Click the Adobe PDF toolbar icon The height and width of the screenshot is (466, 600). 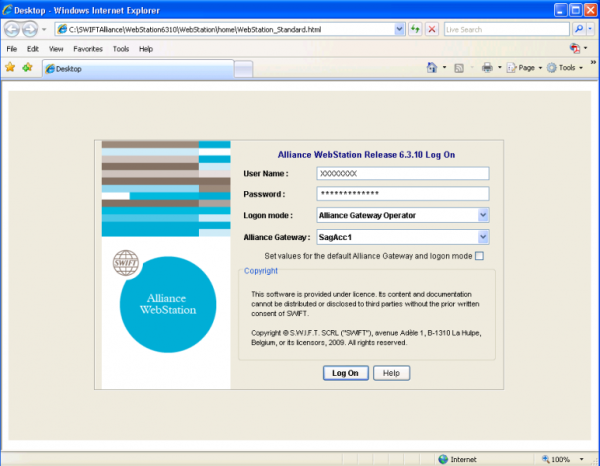click(x=575, y=48)
